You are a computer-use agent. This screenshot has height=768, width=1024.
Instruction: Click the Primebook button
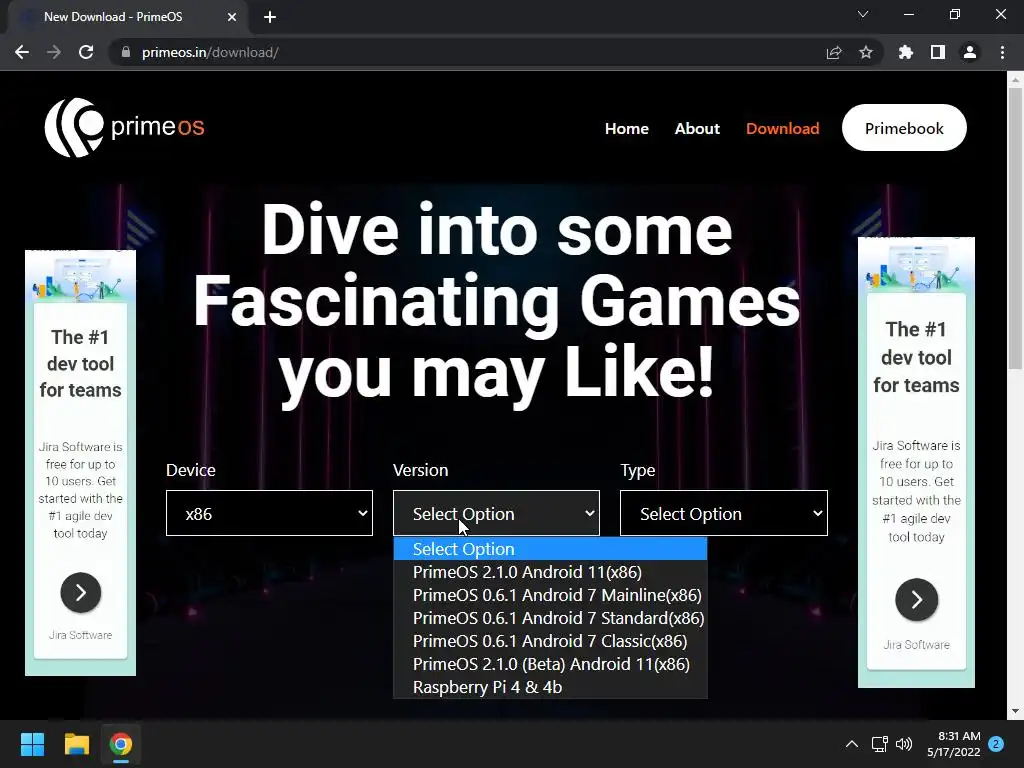coord(904,128)
